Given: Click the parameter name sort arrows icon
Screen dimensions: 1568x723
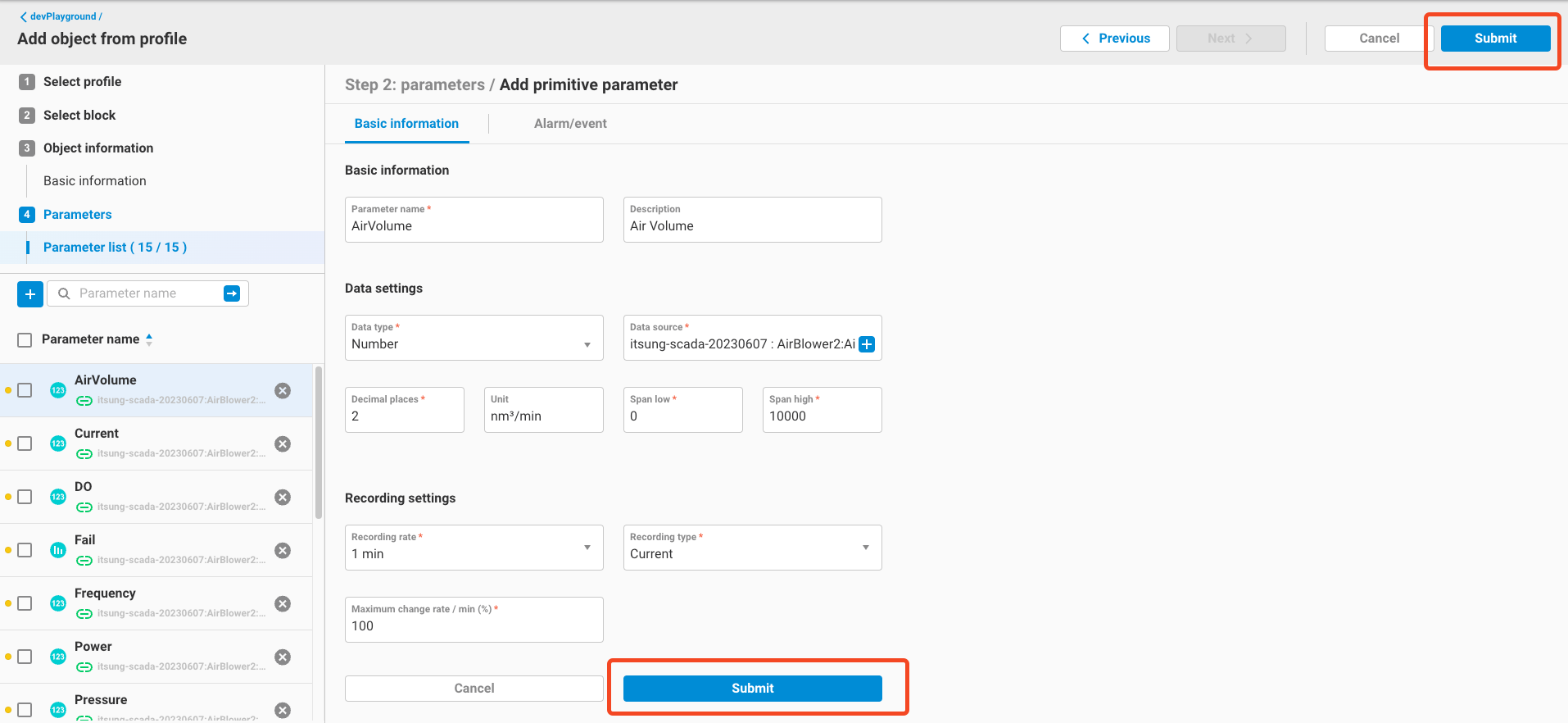Looking at the screenshot, I should click(149, 339).
